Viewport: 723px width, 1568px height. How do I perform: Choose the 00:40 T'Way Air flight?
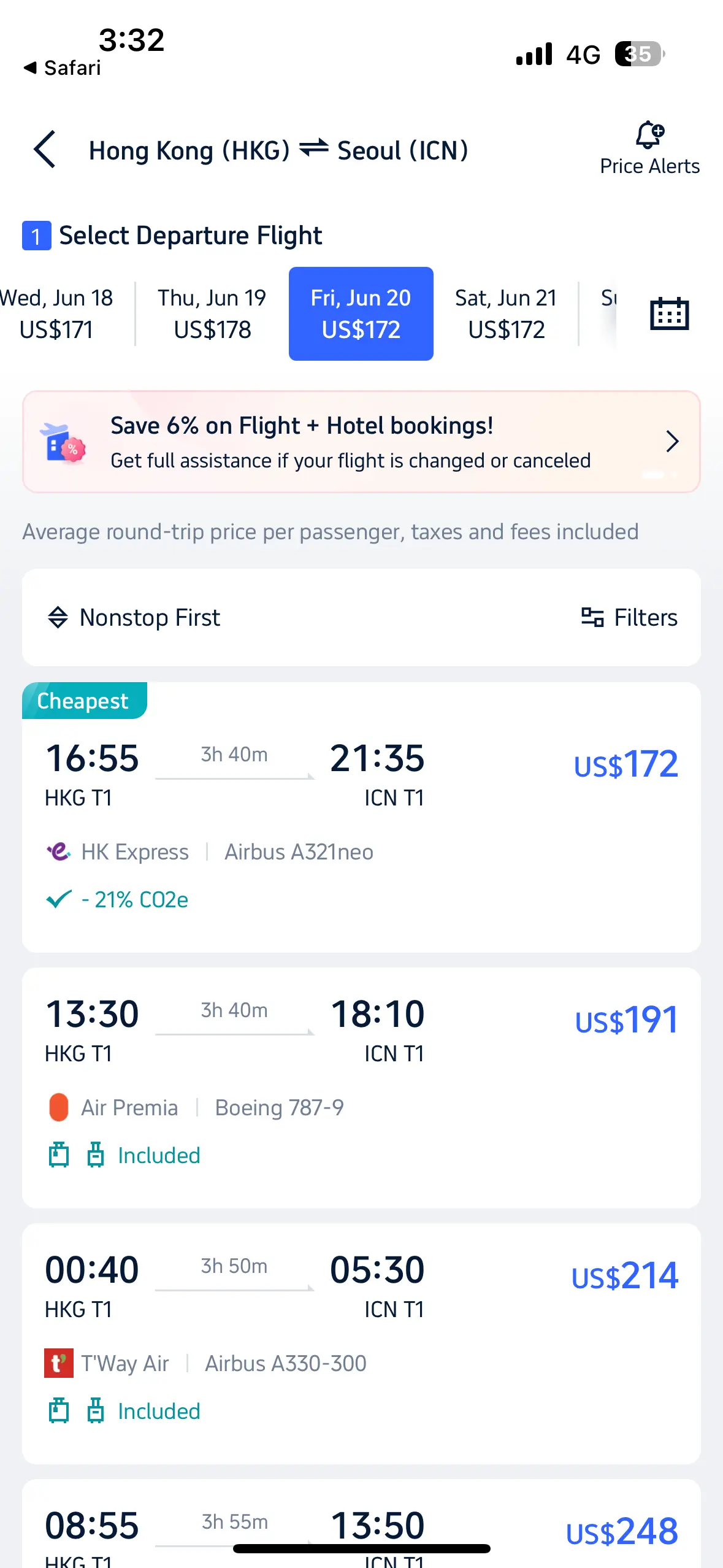point(361,1343)
